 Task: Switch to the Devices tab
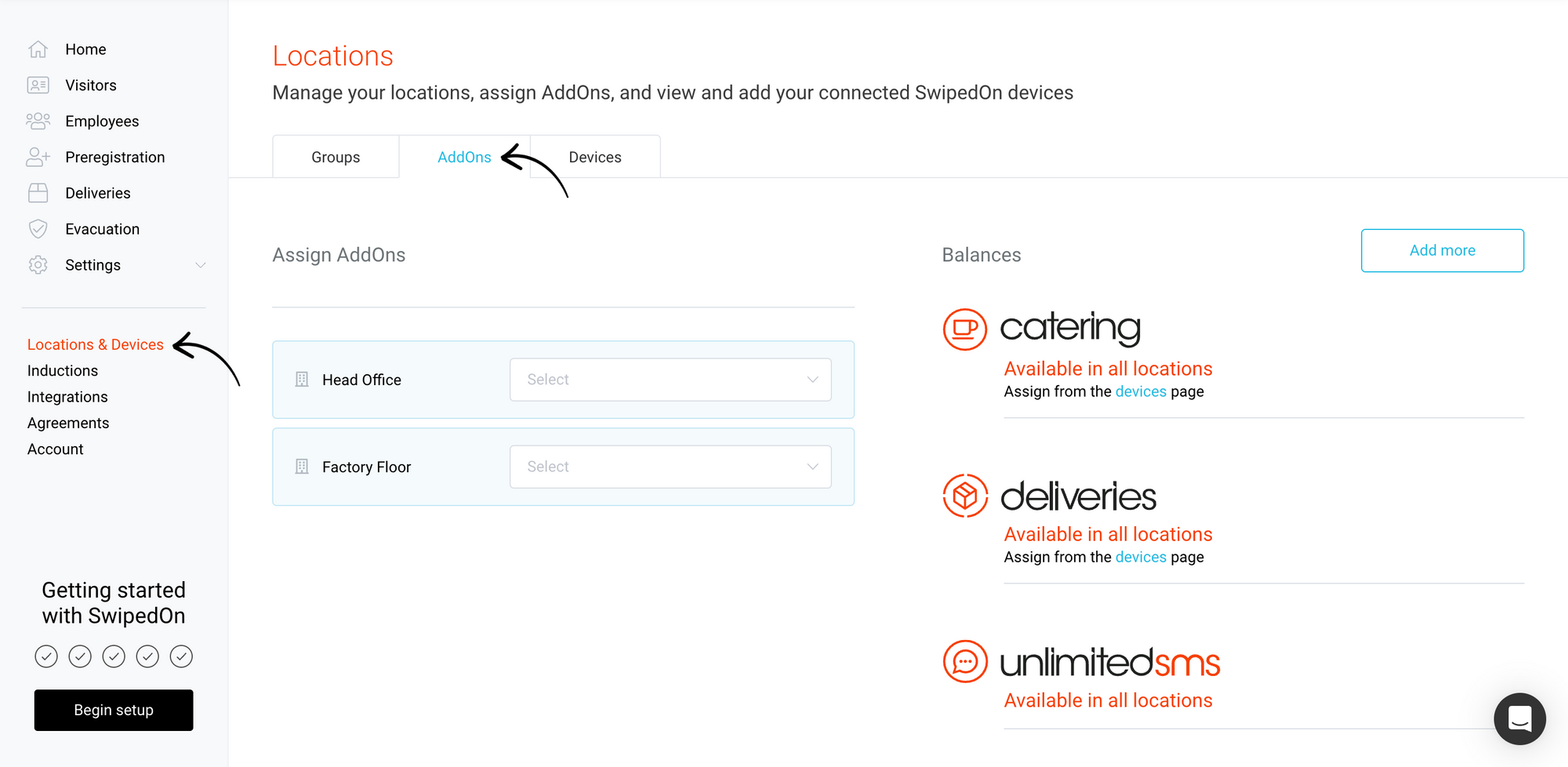point(595,156)
